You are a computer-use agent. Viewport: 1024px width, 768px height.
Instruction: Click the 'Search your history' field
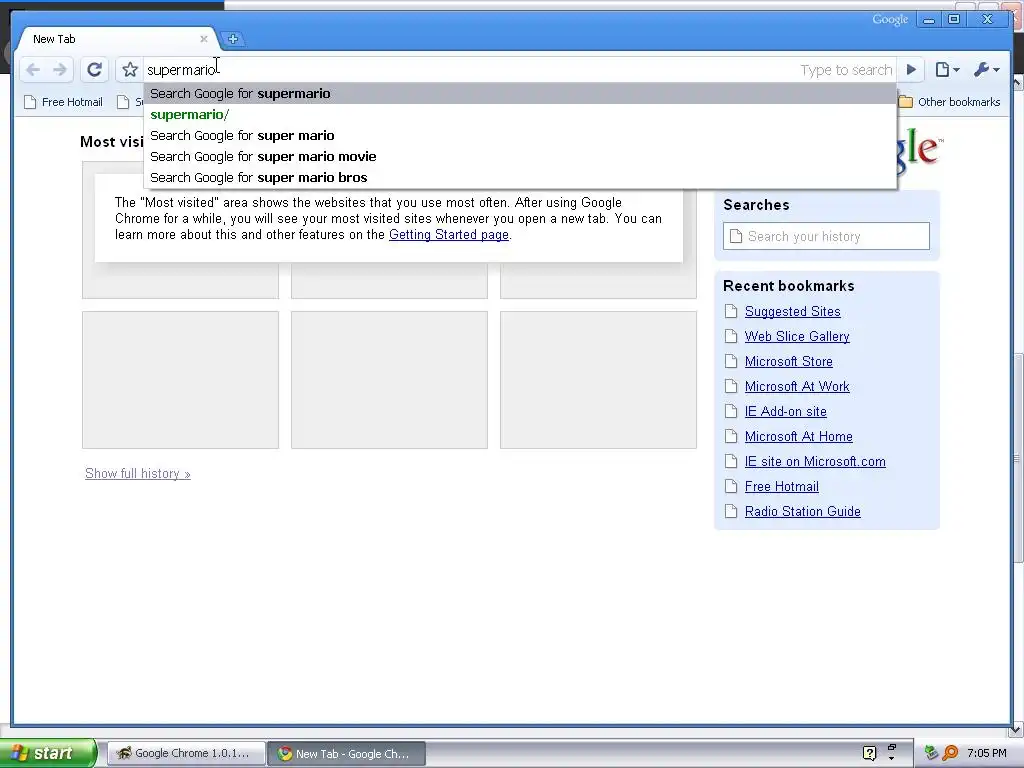[x=826, y=236]
